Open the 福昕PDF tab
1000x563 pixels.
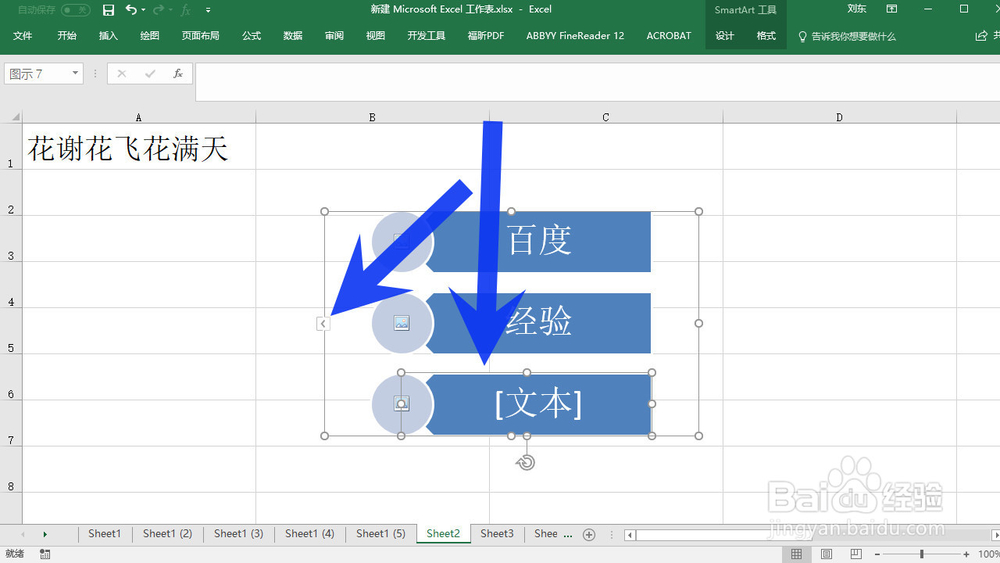click(x=486, y=36)
